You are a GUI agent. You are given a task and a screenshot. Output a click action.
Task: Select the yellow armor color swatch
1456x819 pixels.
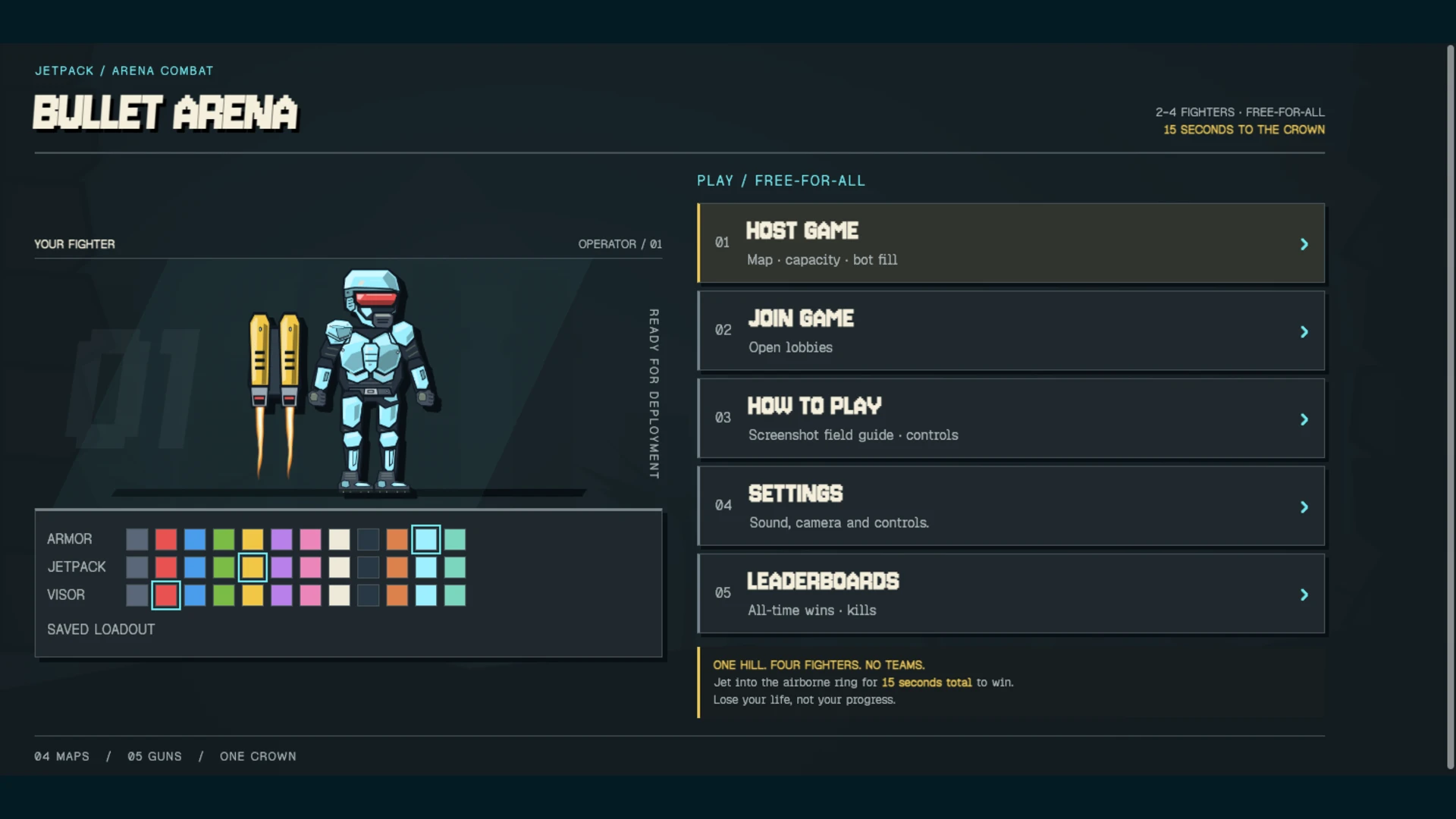click(253, 539)
